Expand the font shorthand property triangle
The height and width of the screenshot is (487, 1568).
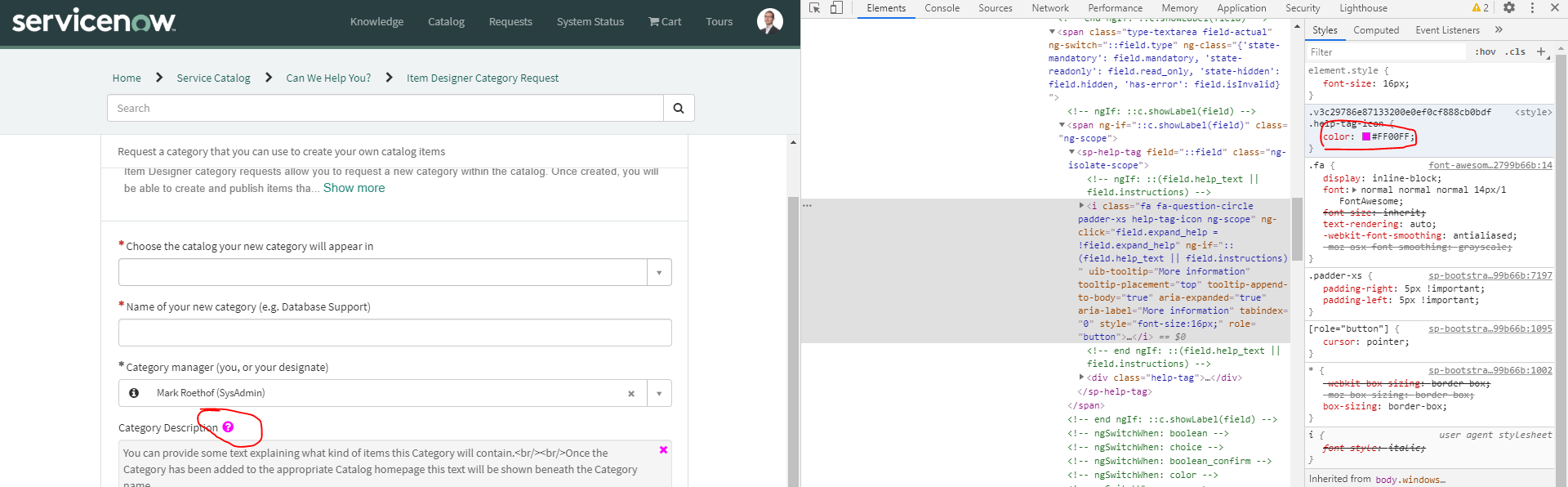coord(1355,190)
